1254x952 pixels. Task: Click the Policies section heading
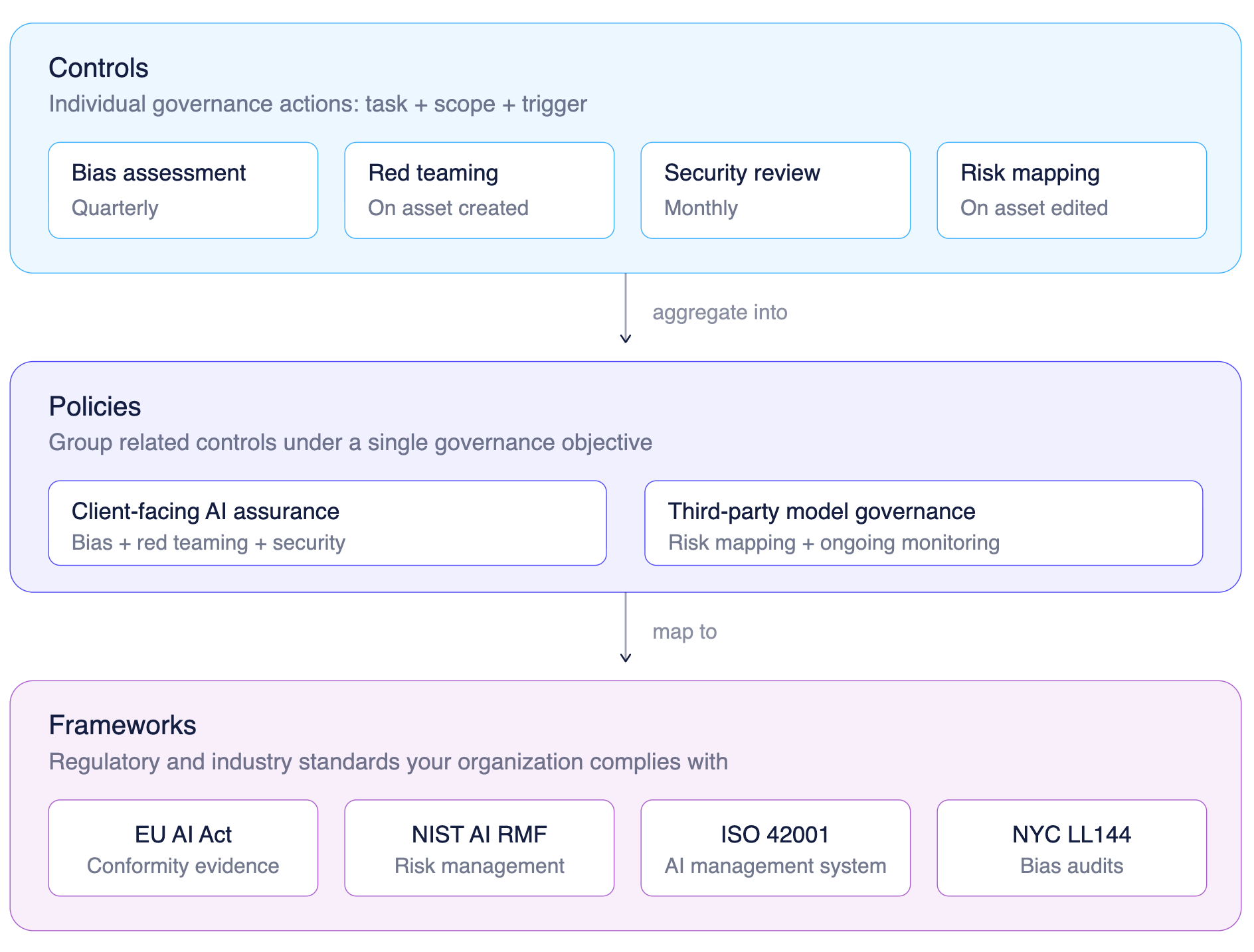(95, 406)
